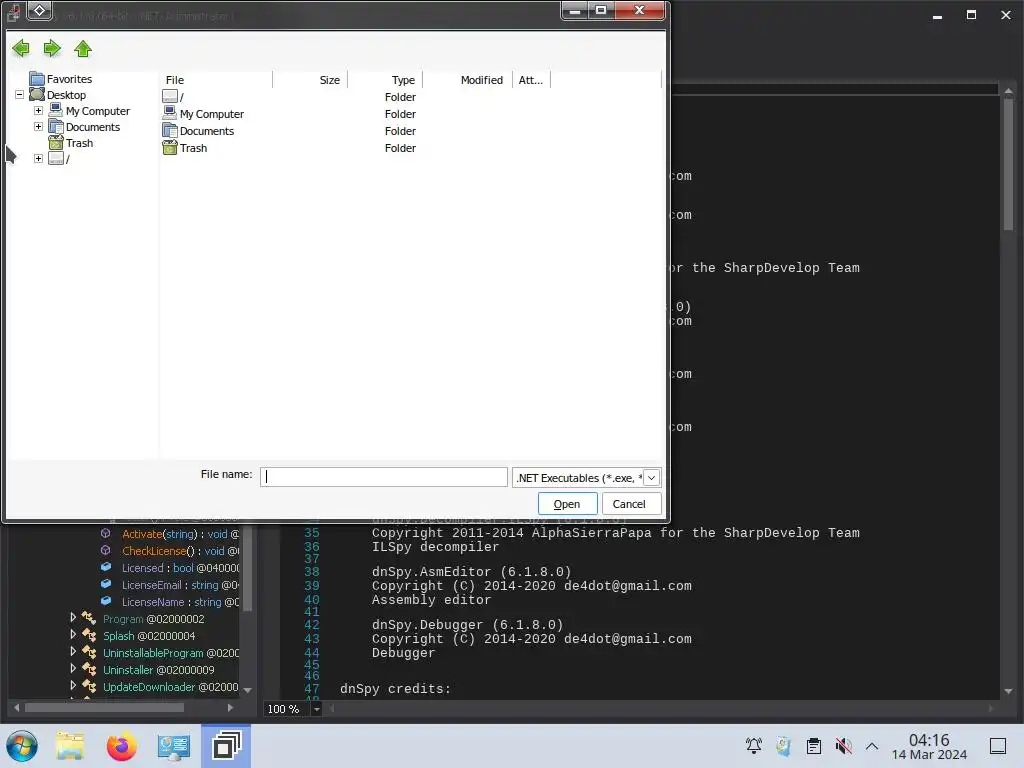Image resolution: width=1024 pixels, height=768 pixels.
Task: Open clock showing 04:16
Action: 929,746
